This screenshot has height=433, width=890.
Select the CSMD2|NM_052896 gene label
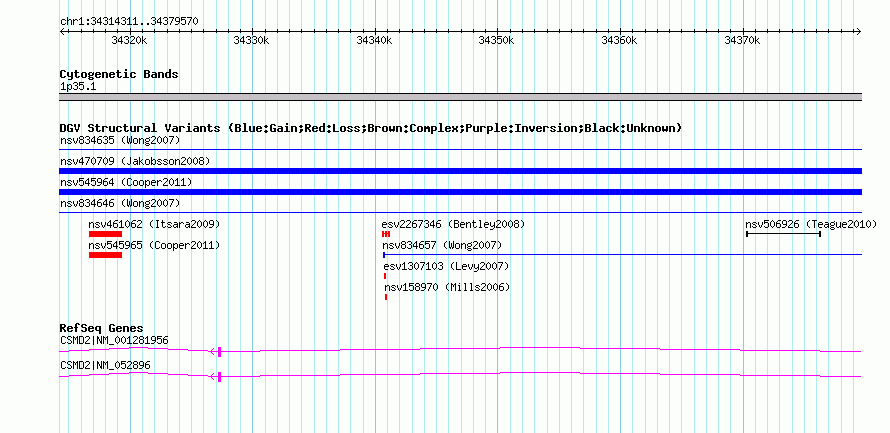pos(105,365)
